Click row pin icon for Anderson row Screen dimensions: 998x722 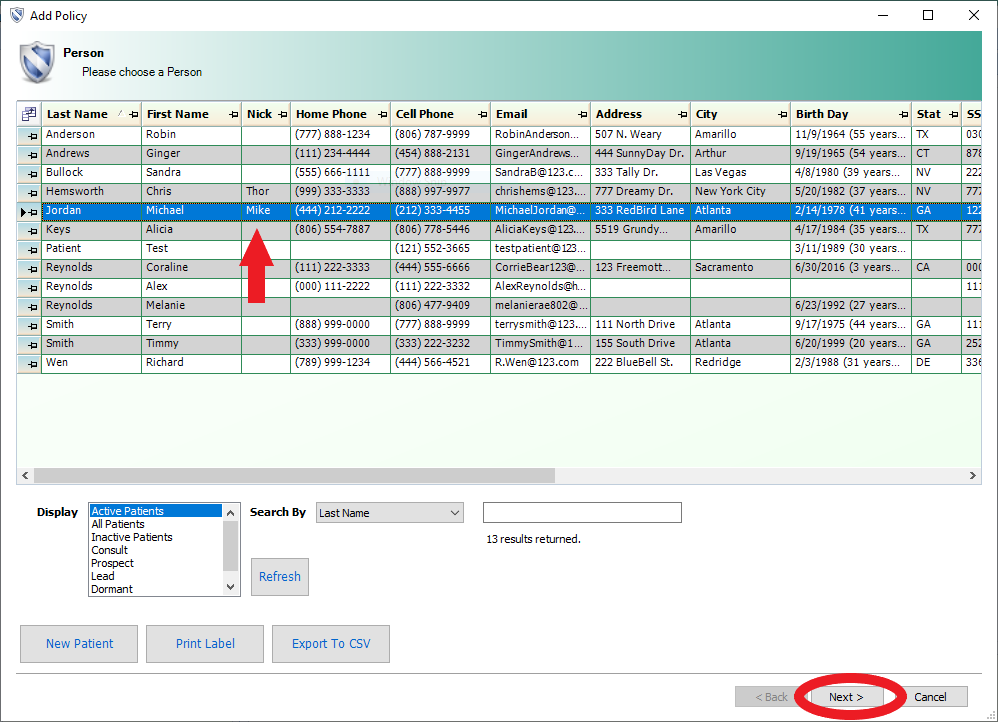coord(32,135)
